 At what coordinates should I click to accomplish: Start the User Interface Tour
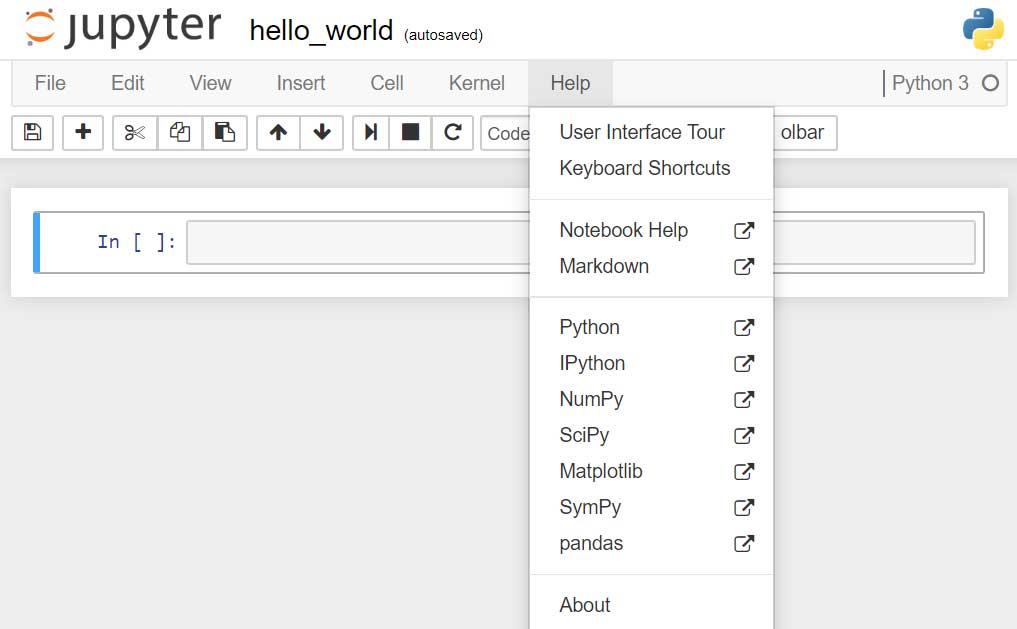pos(642,132)
